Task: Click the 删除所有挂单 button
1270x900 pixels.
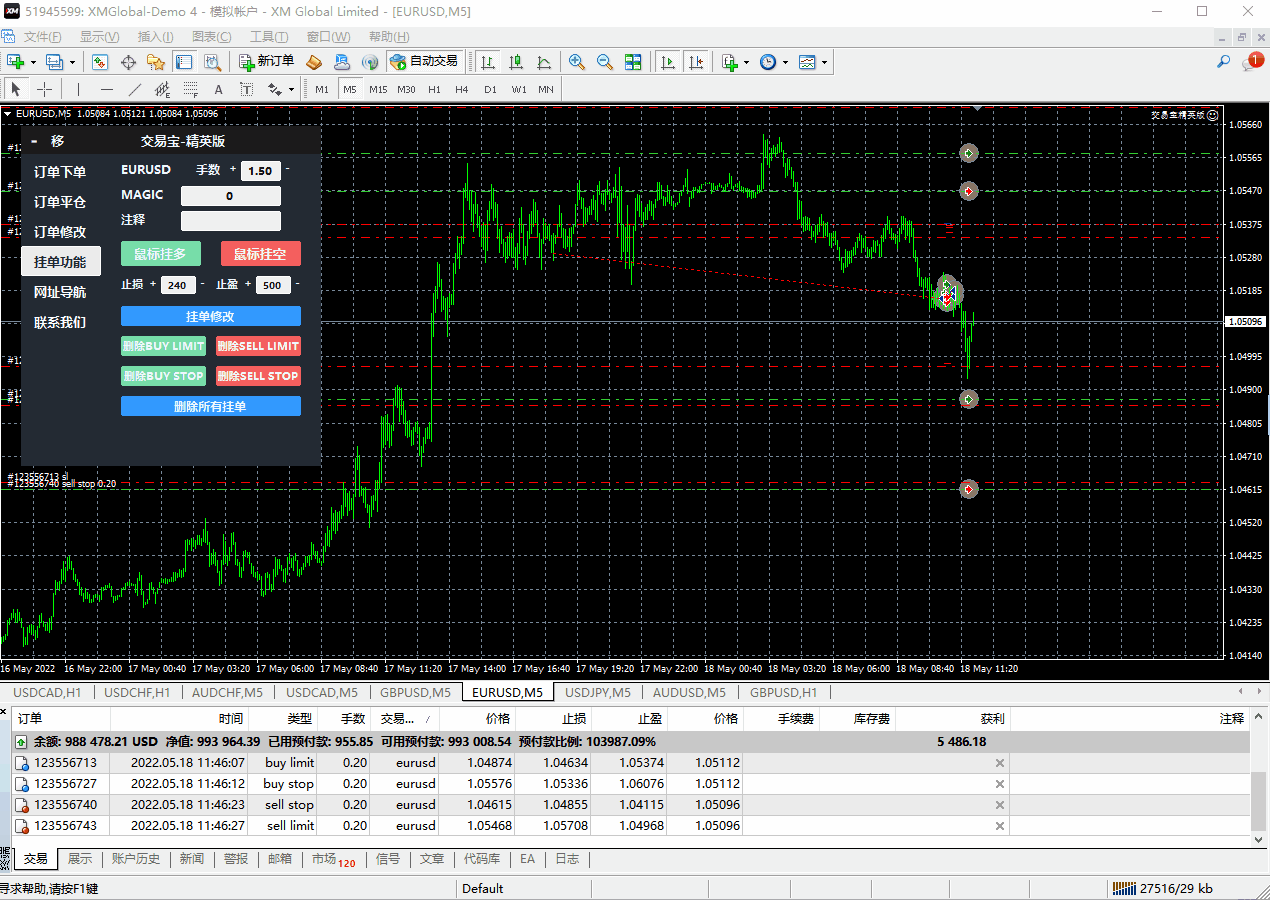Action: click(210, 406)
